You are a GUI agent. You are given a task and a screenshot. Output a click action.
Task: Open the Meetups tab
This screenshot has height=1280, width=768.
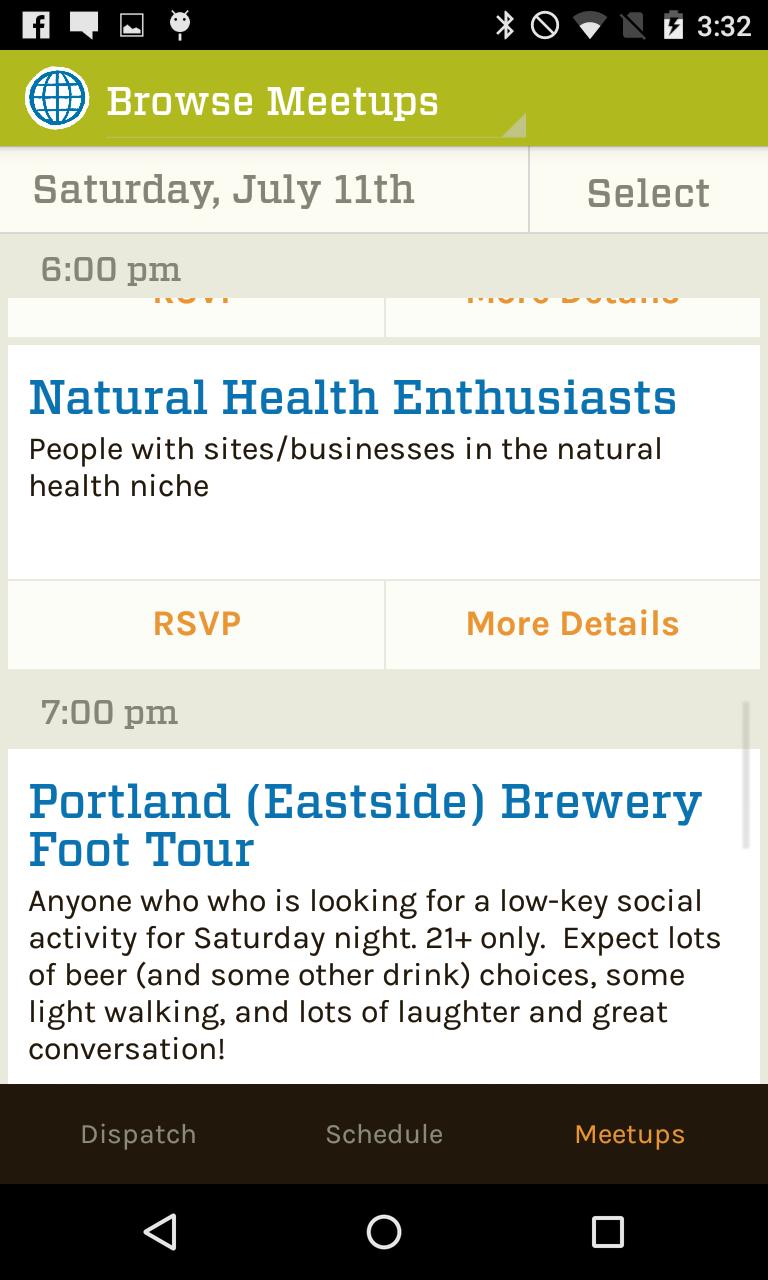630,1134
